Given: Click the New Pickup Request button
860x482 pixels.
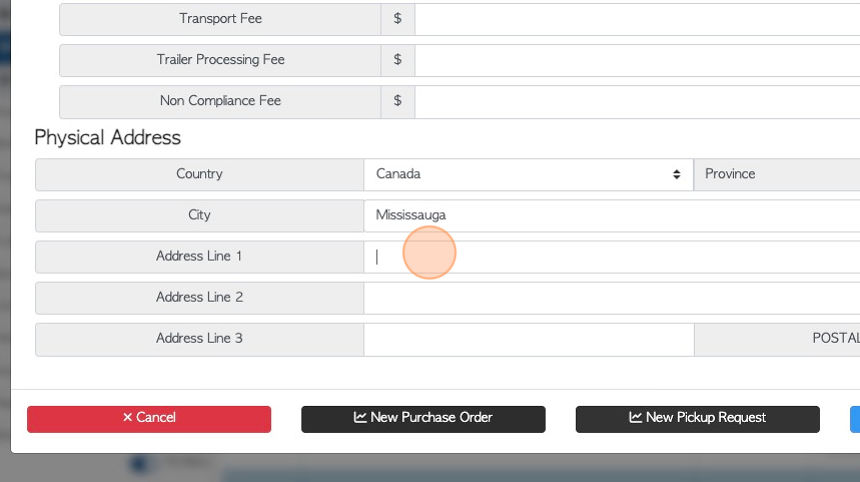Looking at the screenshot, I should [698, 419].
